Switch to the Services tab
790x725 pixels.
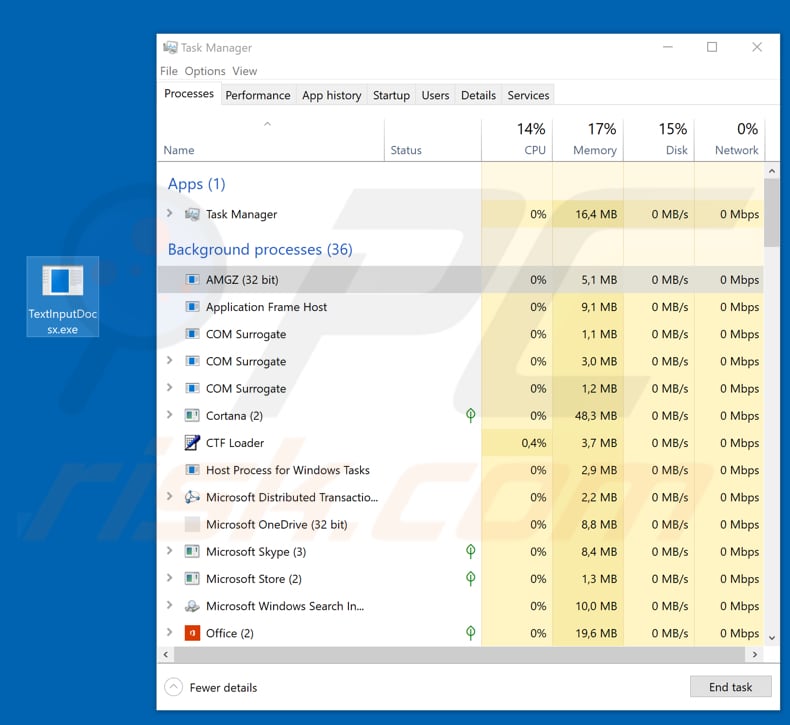pos(529,95)
